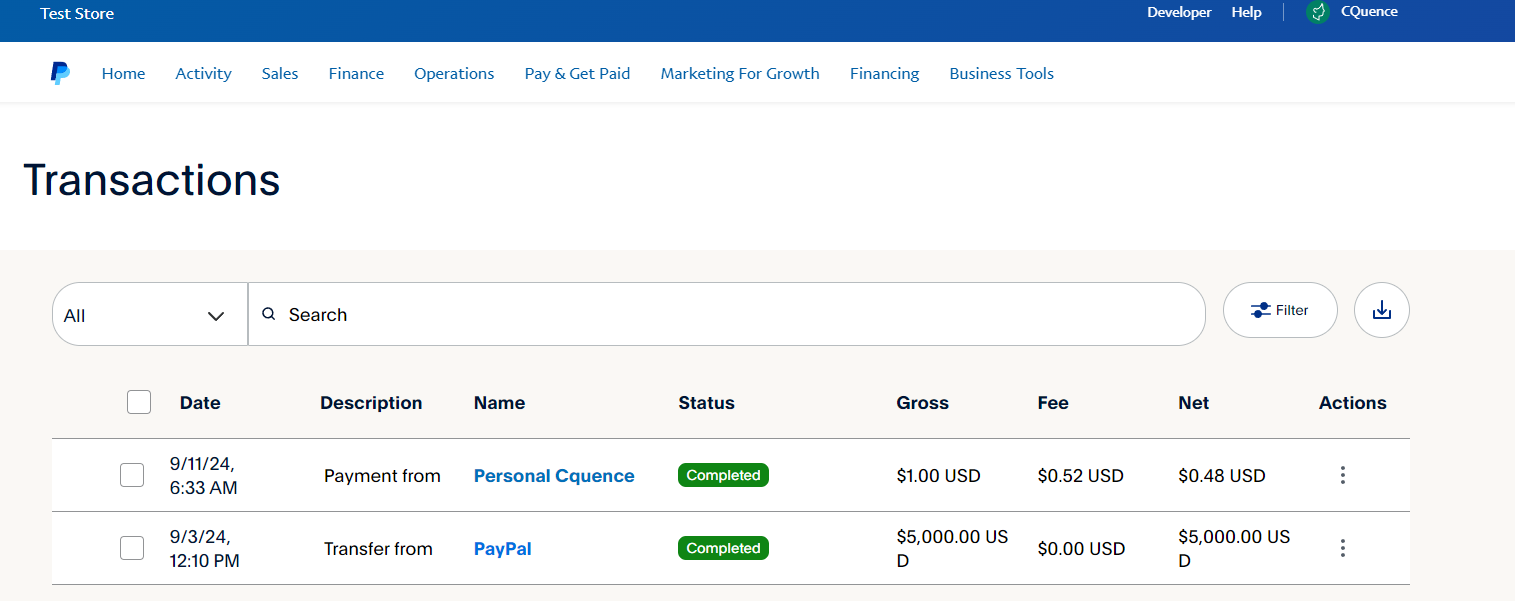The height and width of the screenshot is (606, 1515).
Task: Open the Finance menu
Action: [x=356, y=73]
